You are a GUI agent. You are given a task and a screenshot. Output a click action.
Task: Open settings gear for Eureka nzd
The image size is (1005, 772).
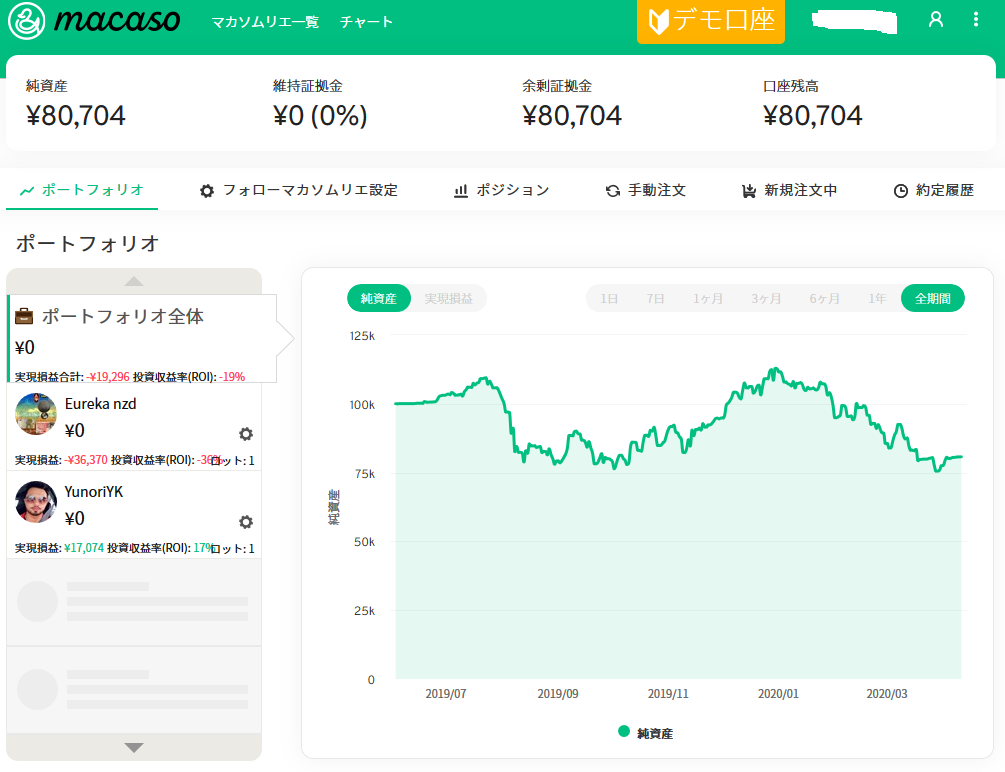point(246,434)
